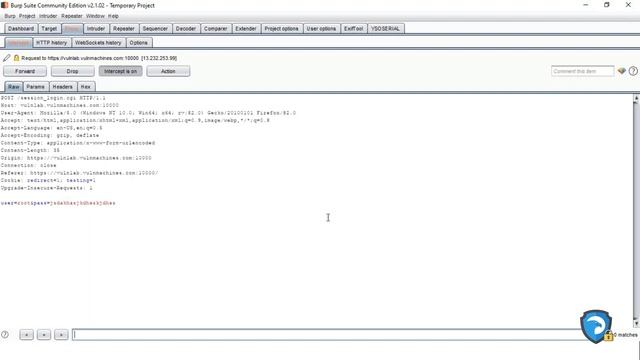Click the User-Agent header line
The image size is (640, 360).
click(x=148, y=113)
